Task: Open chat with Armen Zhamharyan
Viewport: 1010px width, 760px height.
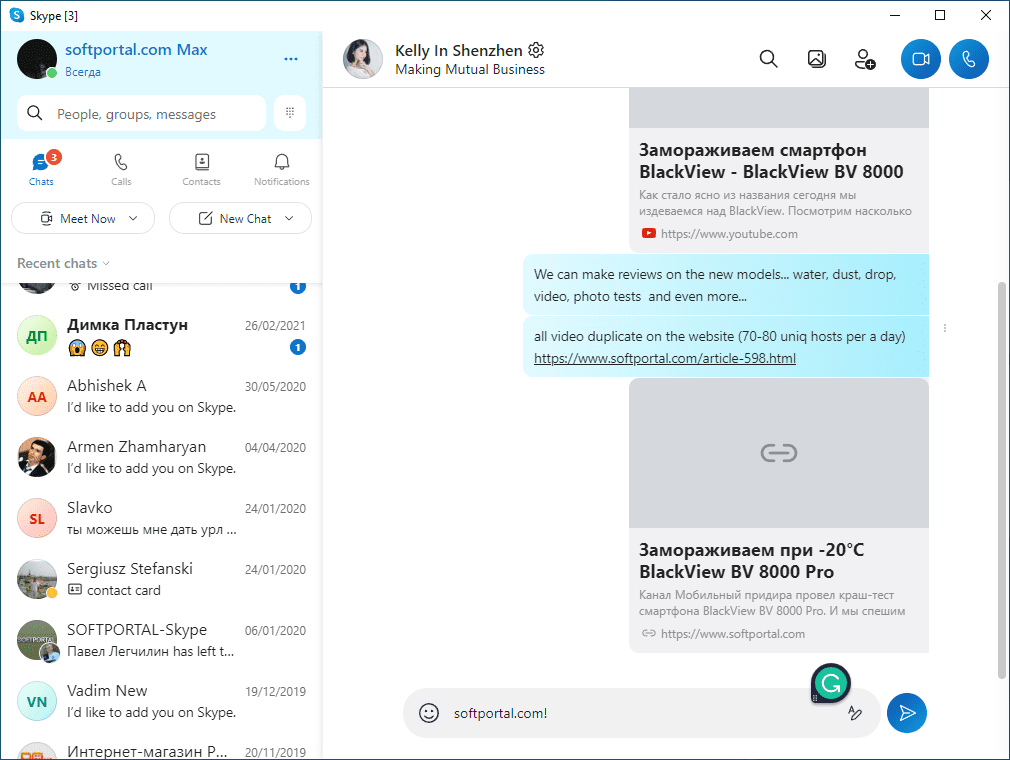Action: [161, 457]
